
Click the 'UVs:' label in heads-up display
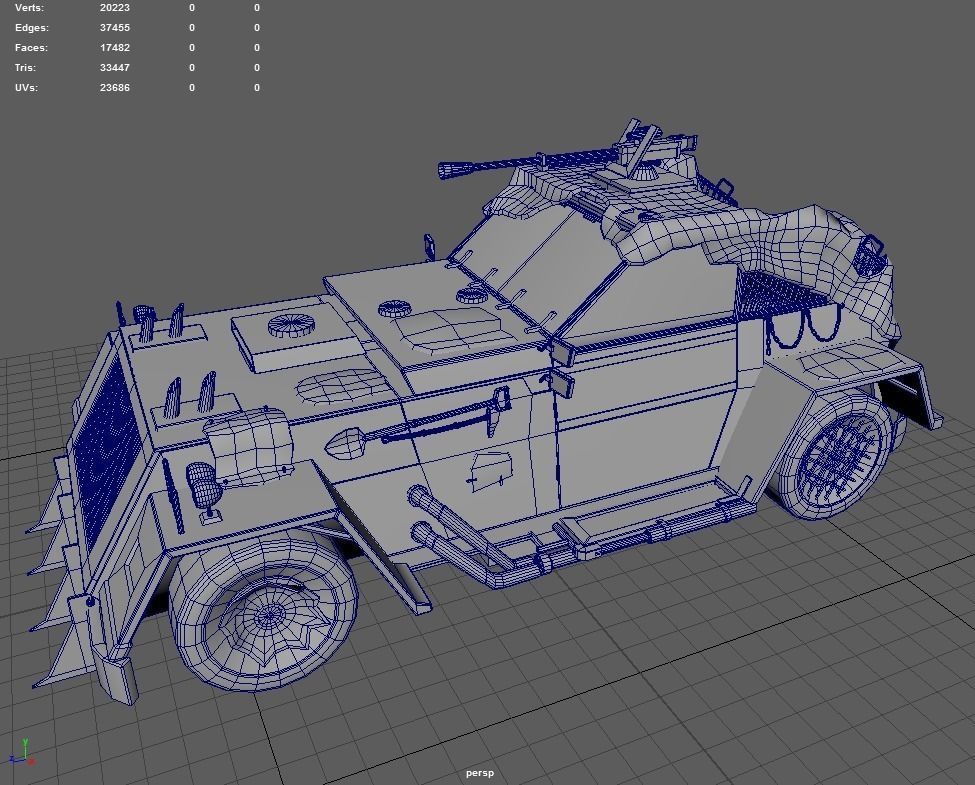pos(26,88)
